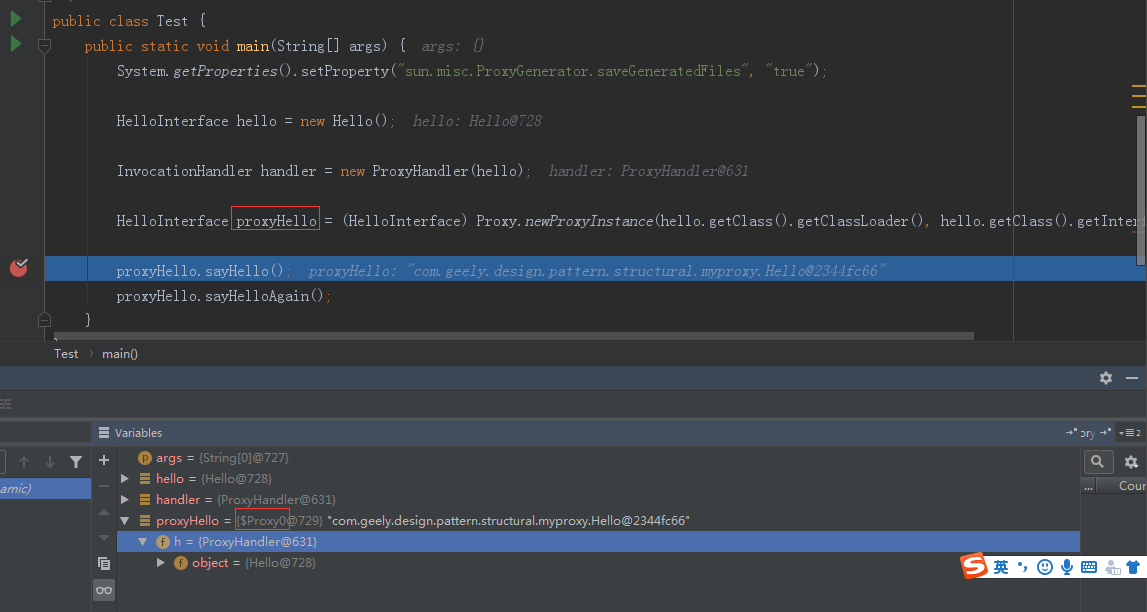
Task: Click the setProperty call in code
Action: pos(344,71)
